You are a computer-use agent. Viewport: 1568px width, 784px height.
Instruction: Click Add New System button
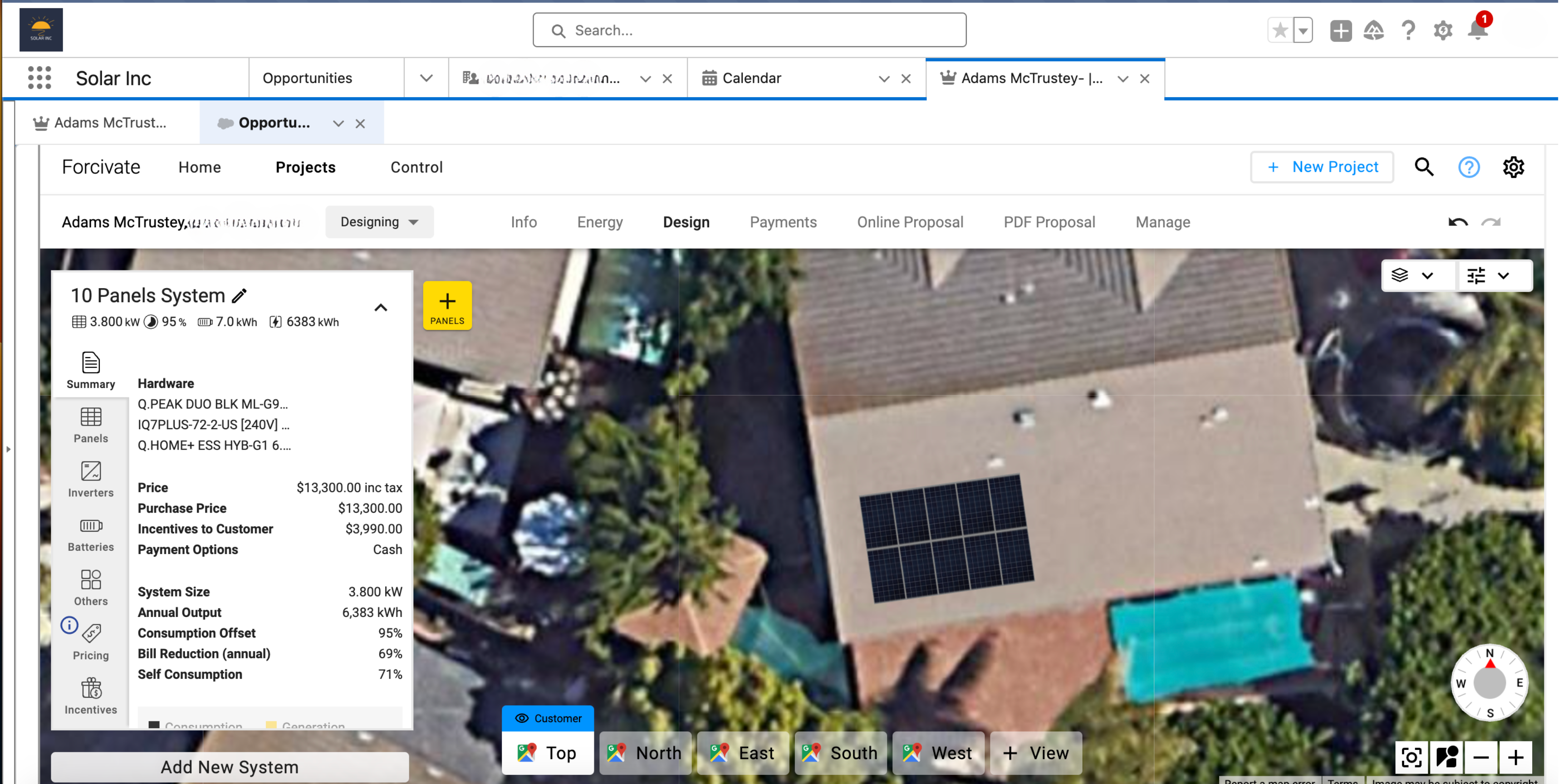(230, 767)
